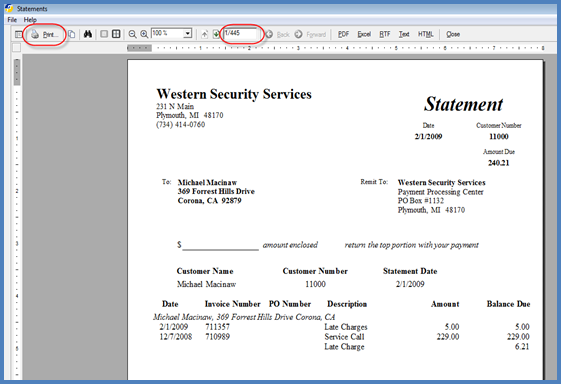The height and width of the screenshot is (384, 561).
Task: Click the Close toolbar button
Action: click(453, 34)
